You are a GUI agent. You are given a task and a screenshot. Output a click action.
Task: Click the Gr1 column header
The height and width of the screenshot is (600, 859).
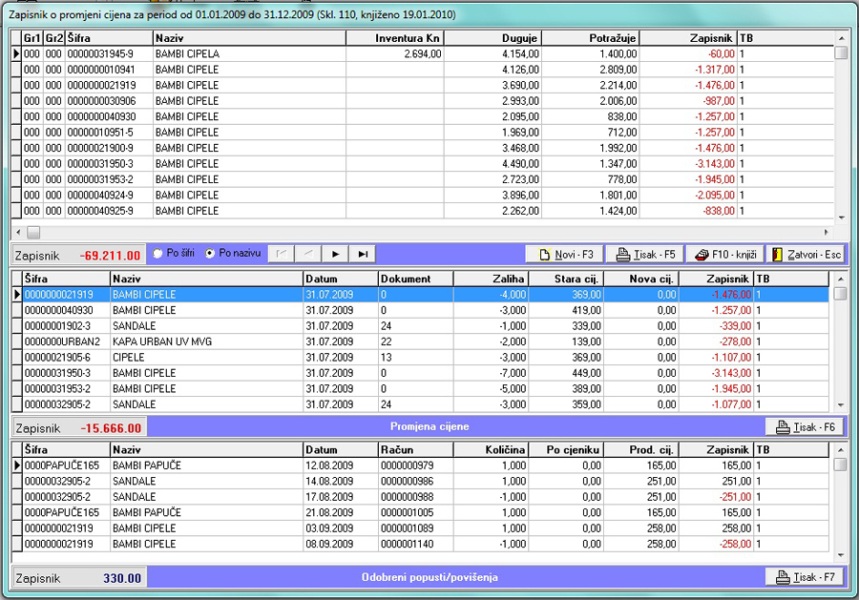[x=32, y=38]
